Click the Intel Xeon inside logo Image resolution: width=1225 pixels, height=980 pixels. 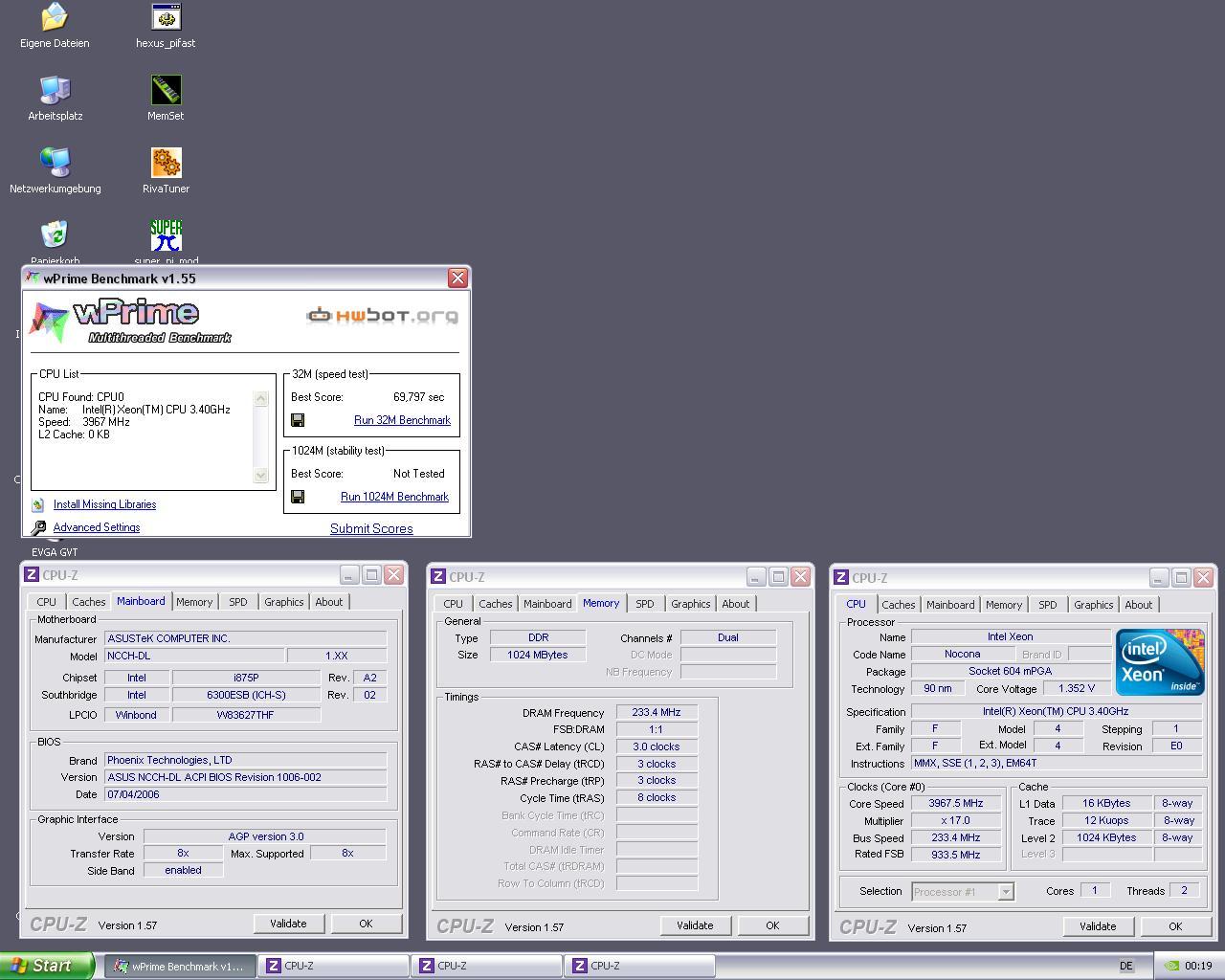coord(1159,661)
